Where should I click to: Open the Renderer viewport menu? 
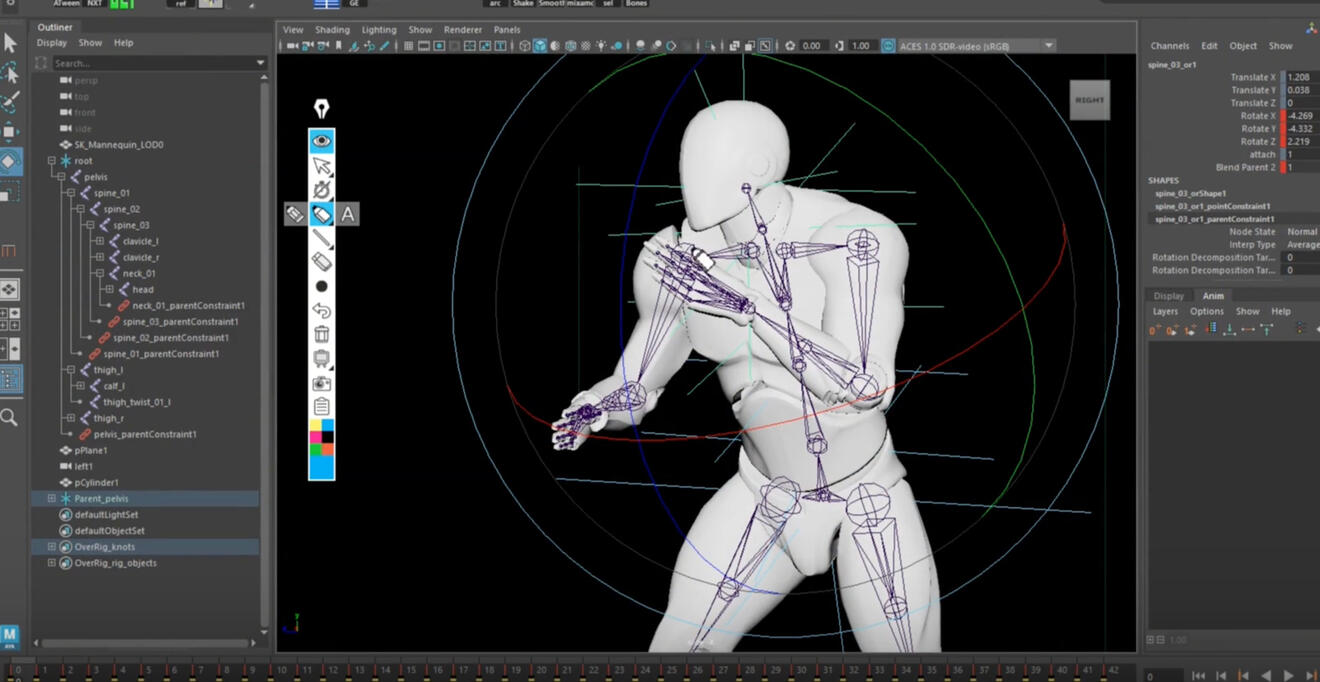click(462, 30)
